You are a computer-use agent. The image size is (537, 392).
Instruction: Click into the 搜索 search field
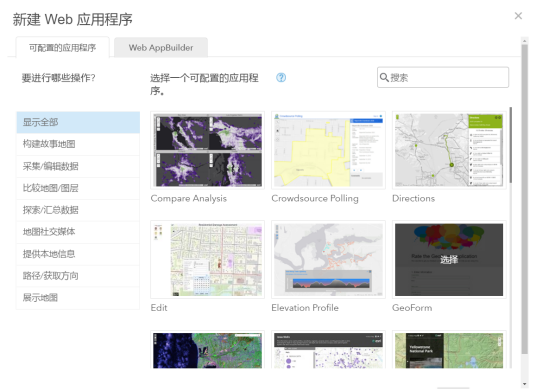[x=443, y=77]
